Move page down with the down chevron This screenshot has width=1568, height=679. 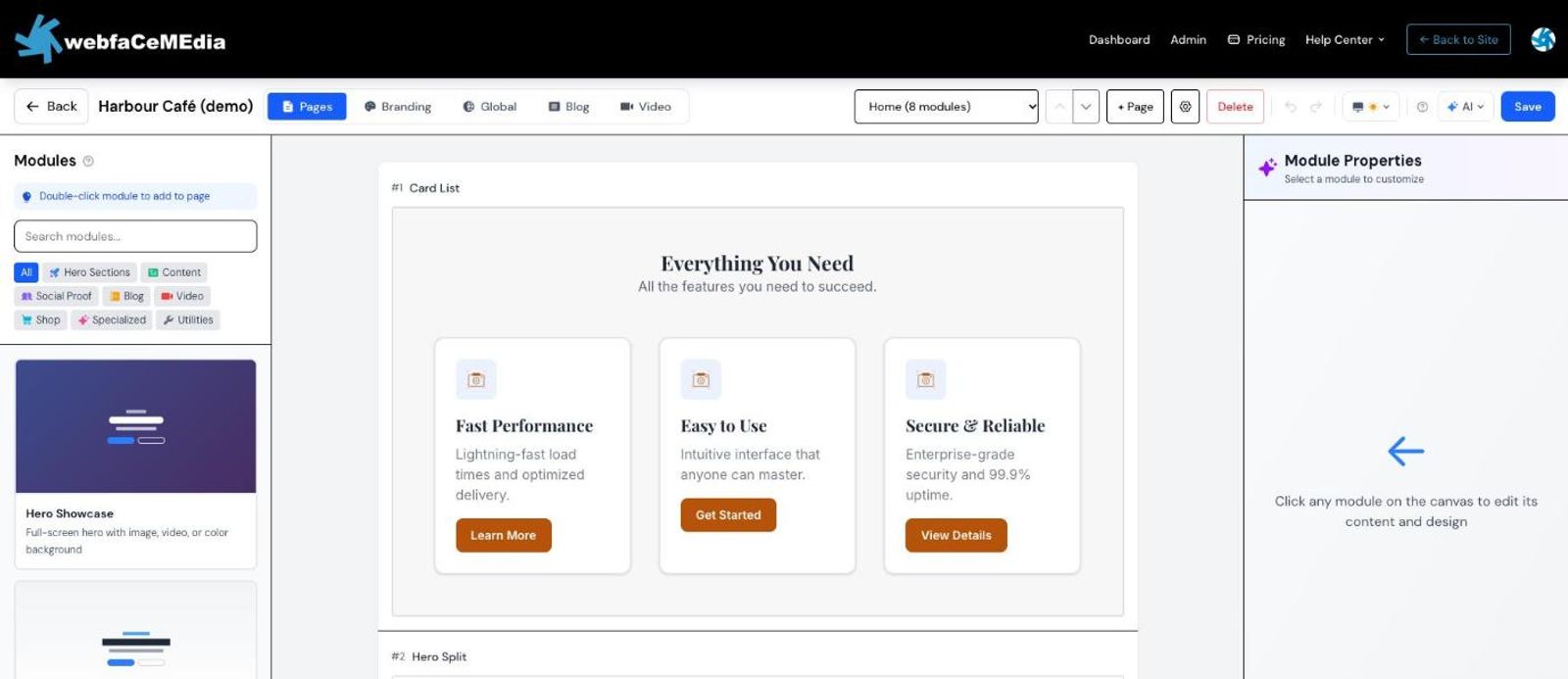point(1086,106)
